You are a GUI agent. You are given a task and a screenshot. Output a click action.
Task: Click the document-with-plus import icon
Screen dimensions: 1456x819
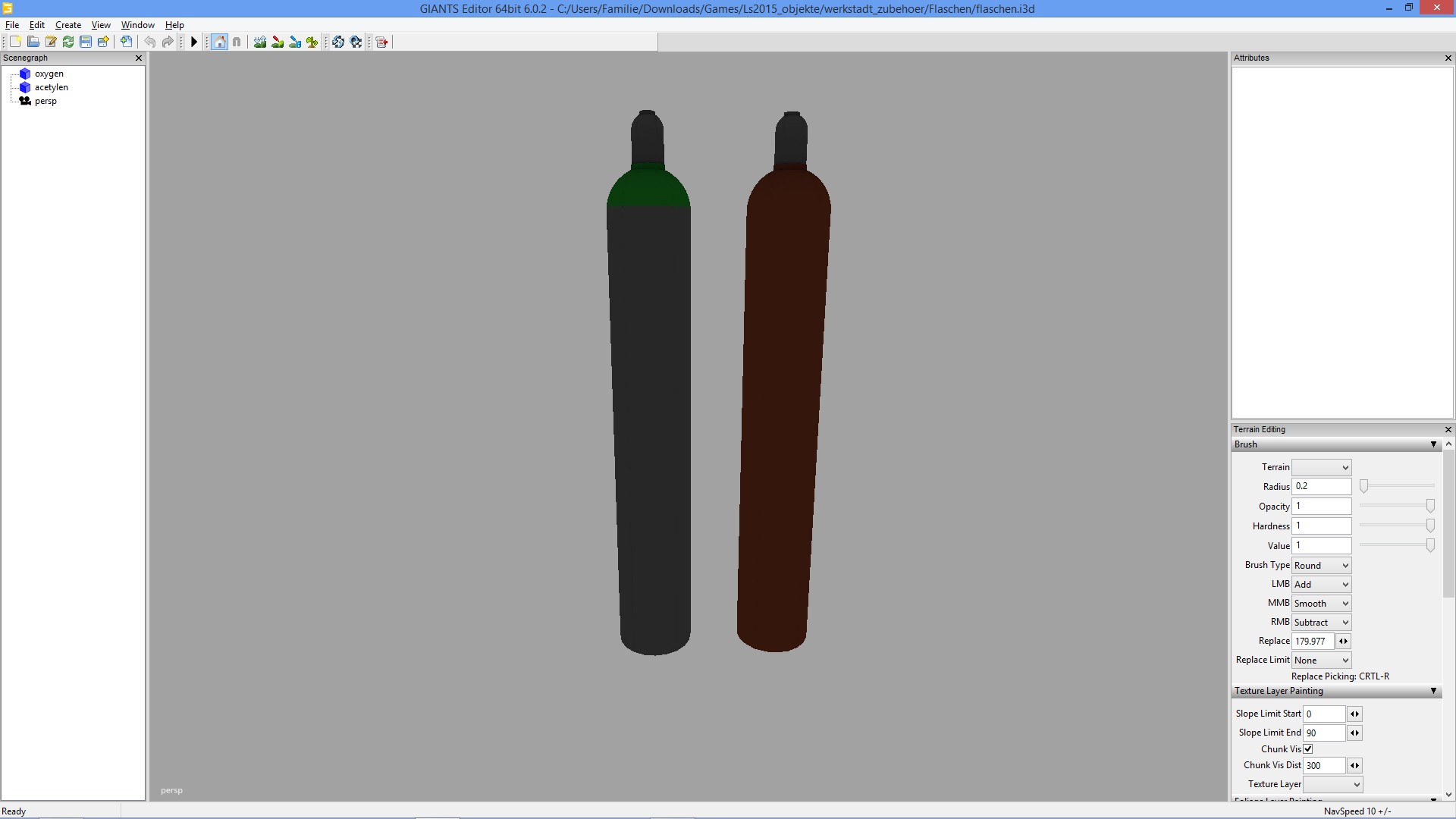127,42
